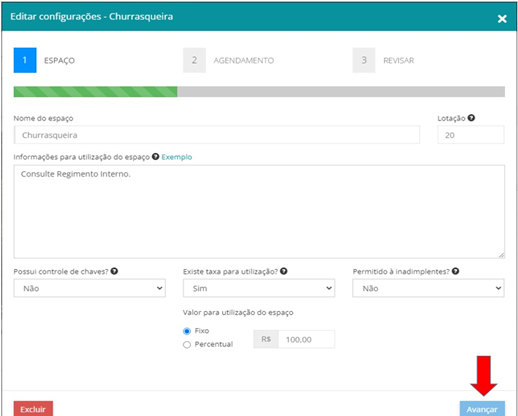Select the Fixo radio option
This screenshot has width=518, height=416.
click(x=187, y=331)
